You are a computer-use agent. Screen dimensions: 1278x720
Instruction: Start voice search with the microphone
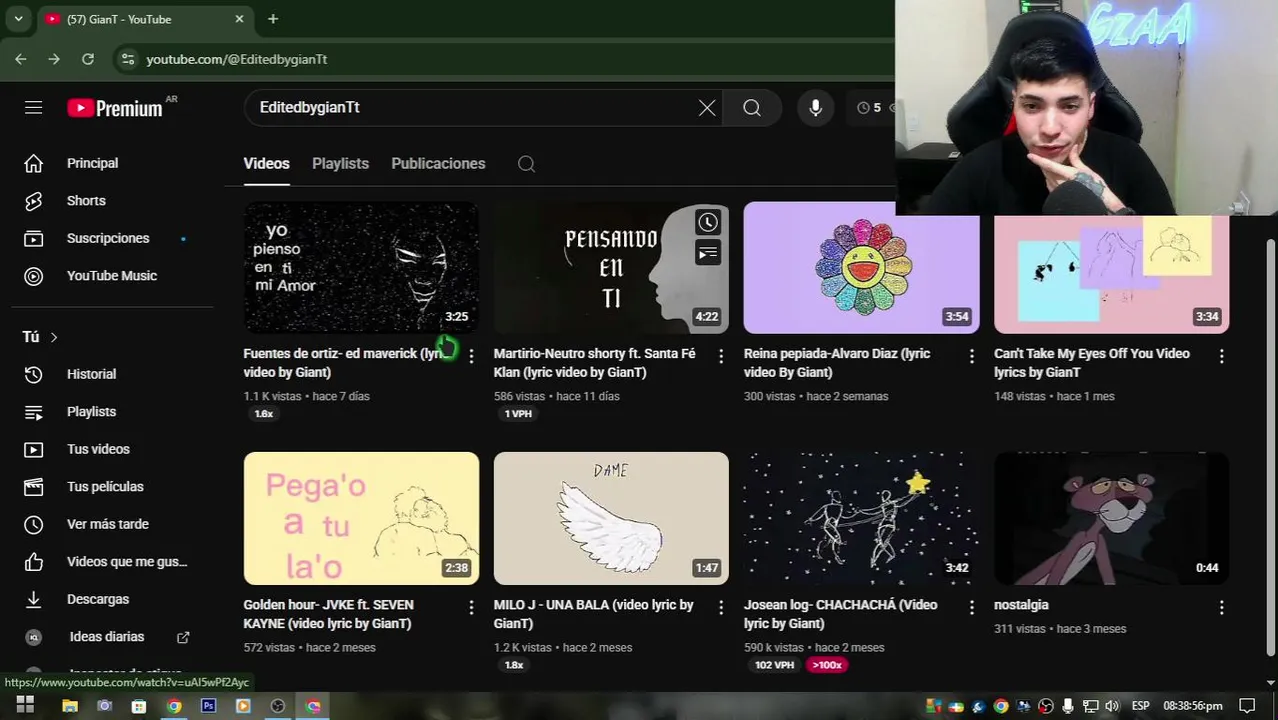click(x=816, y=107)
